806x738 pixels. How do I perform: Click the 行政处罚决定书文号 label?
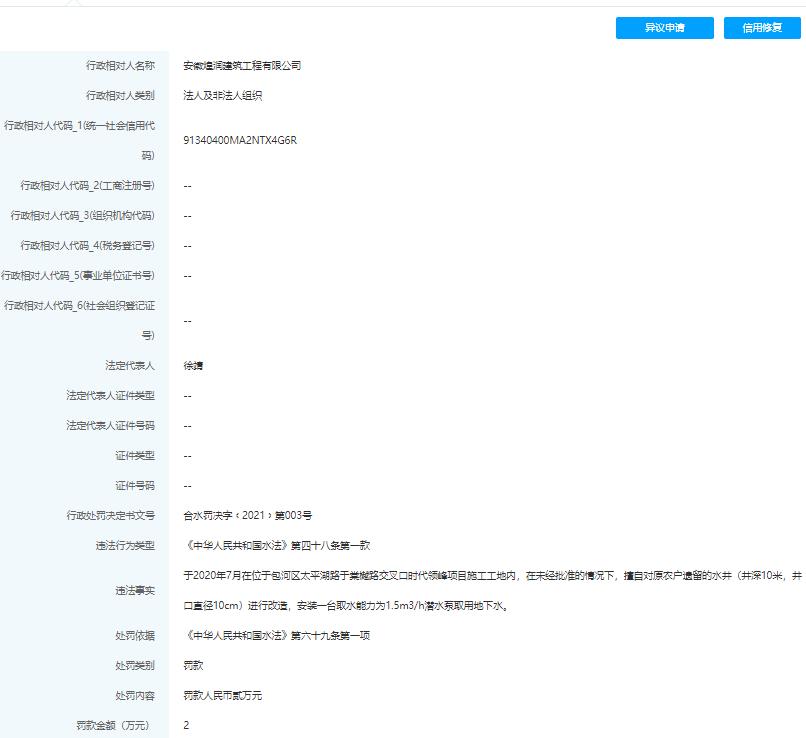point(111,515)
